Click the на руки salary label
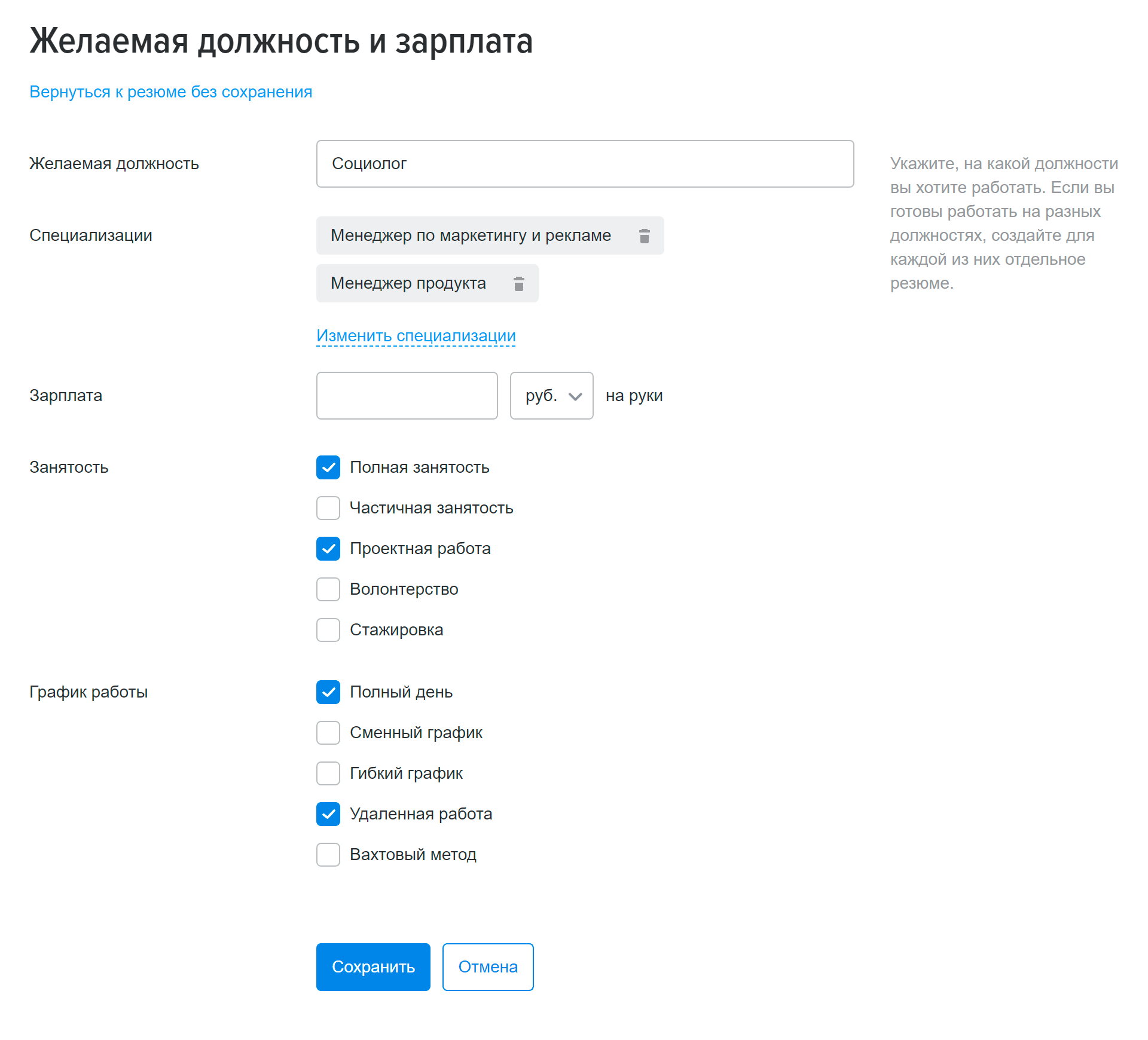1148x1040 pixels. click(x=634, y=396)
